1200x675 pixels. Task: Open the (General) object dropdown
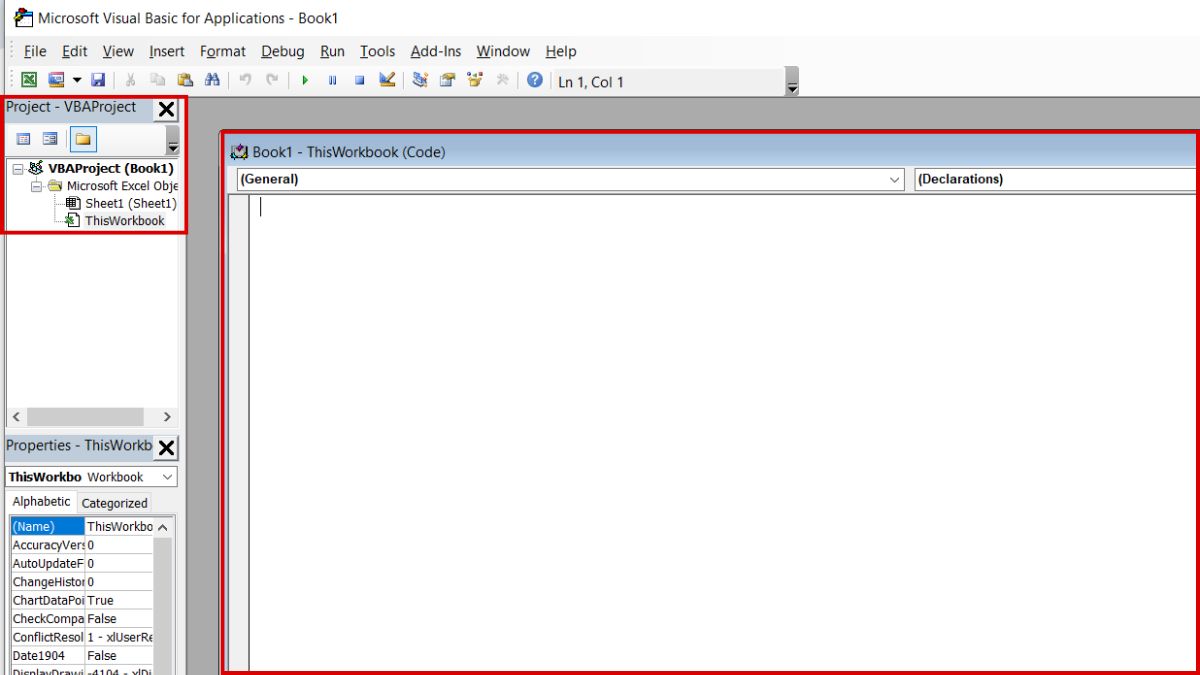(x=570, y=179)
